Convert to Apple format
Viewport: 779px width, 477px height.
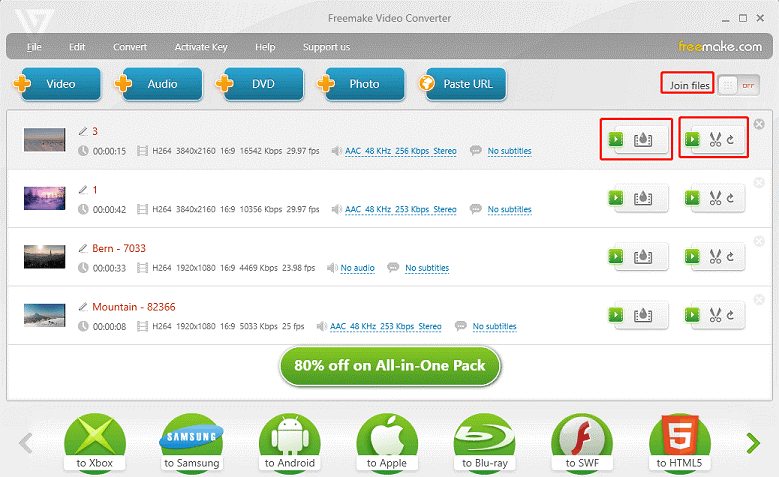pos(387,442)
